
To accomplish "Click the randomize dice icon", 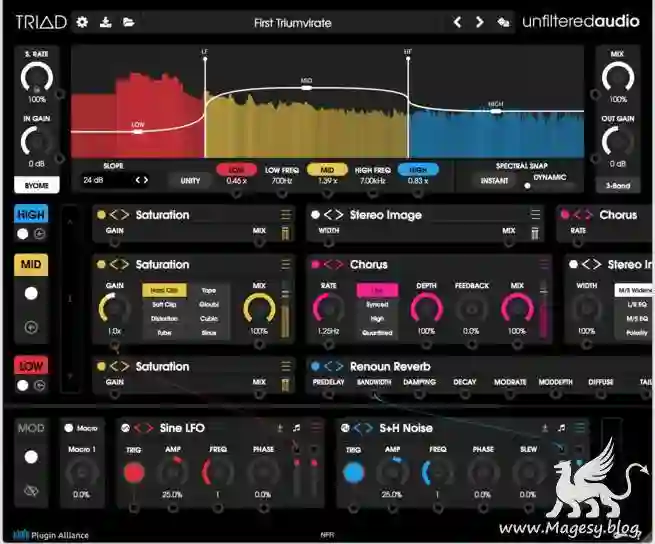I will pyautogui.click(x=503, y=22).
